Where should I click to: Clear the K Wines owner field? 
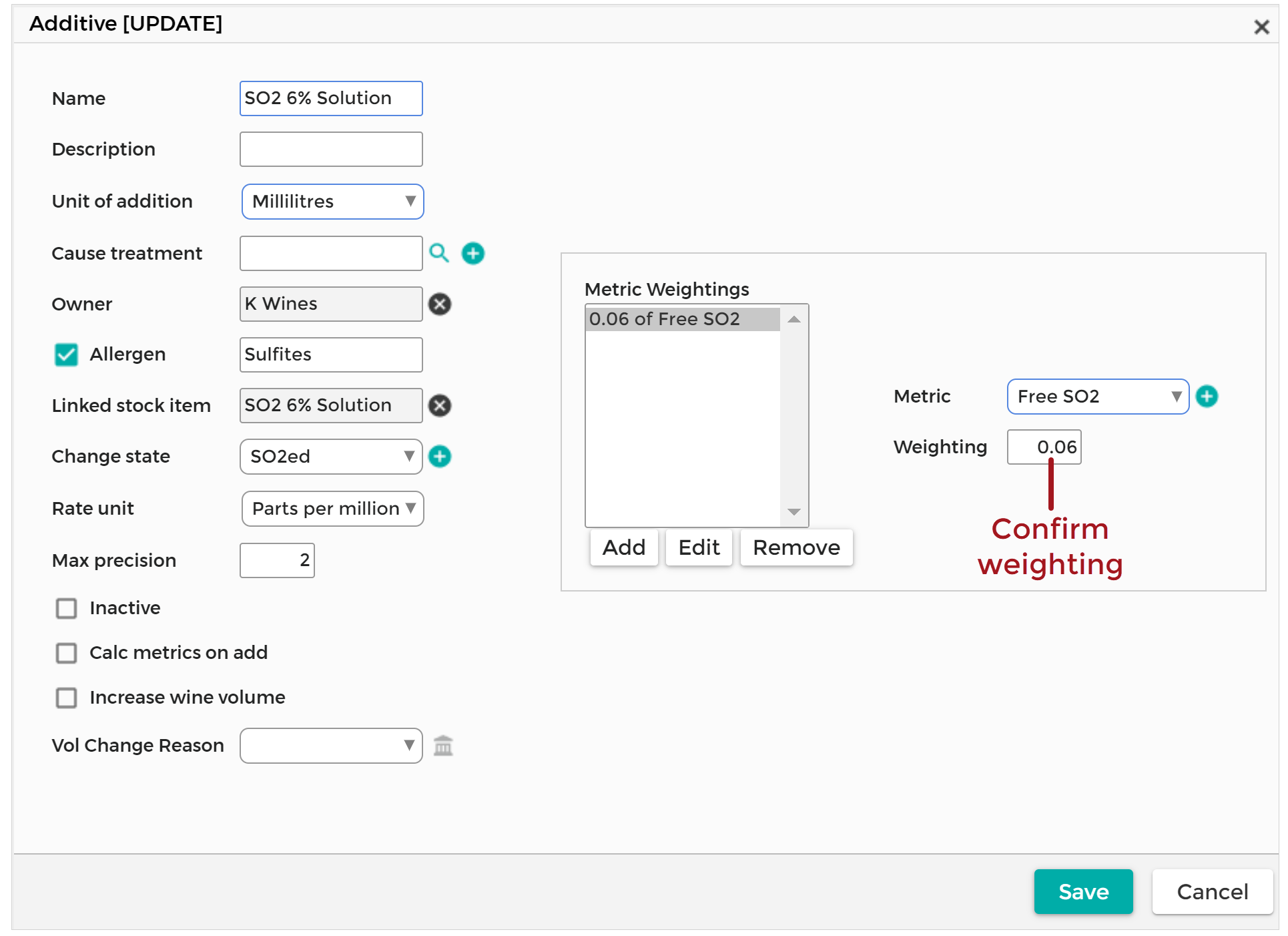[x=440, y=304]
